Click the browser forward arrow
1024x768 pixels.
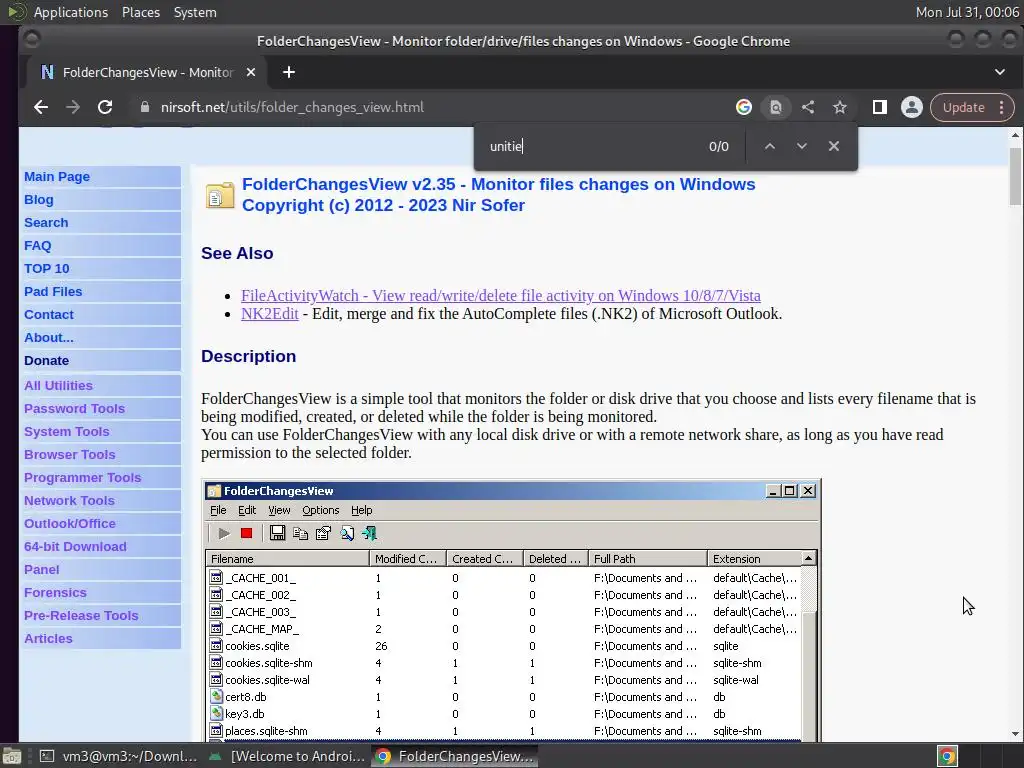[73, 107]
